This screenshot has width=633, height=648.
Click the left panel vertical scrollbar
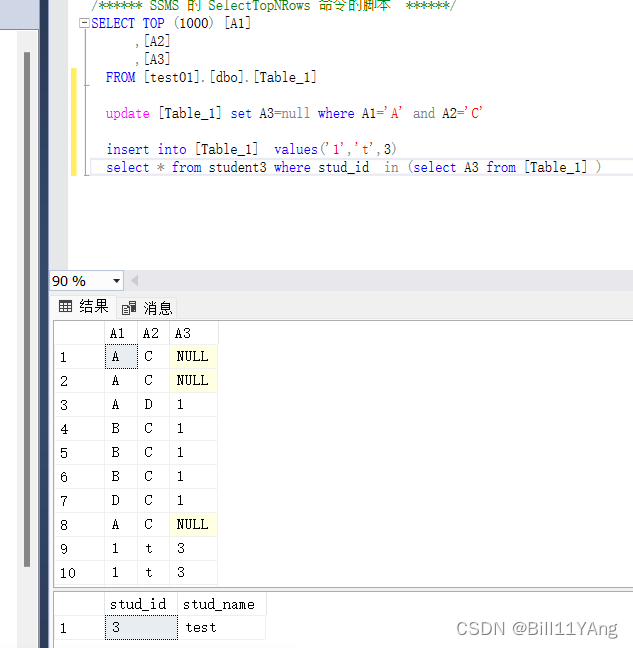click(27, 310)
